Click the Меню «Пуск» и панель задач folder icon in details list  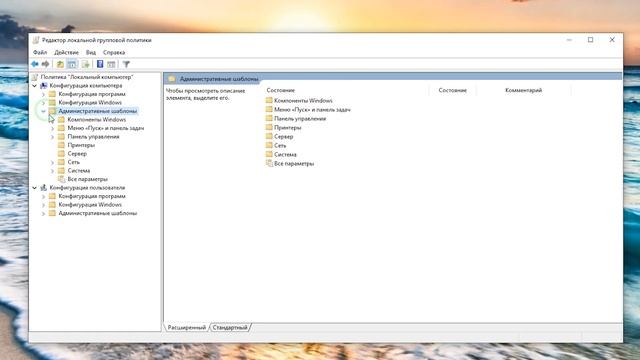point(269,109)
